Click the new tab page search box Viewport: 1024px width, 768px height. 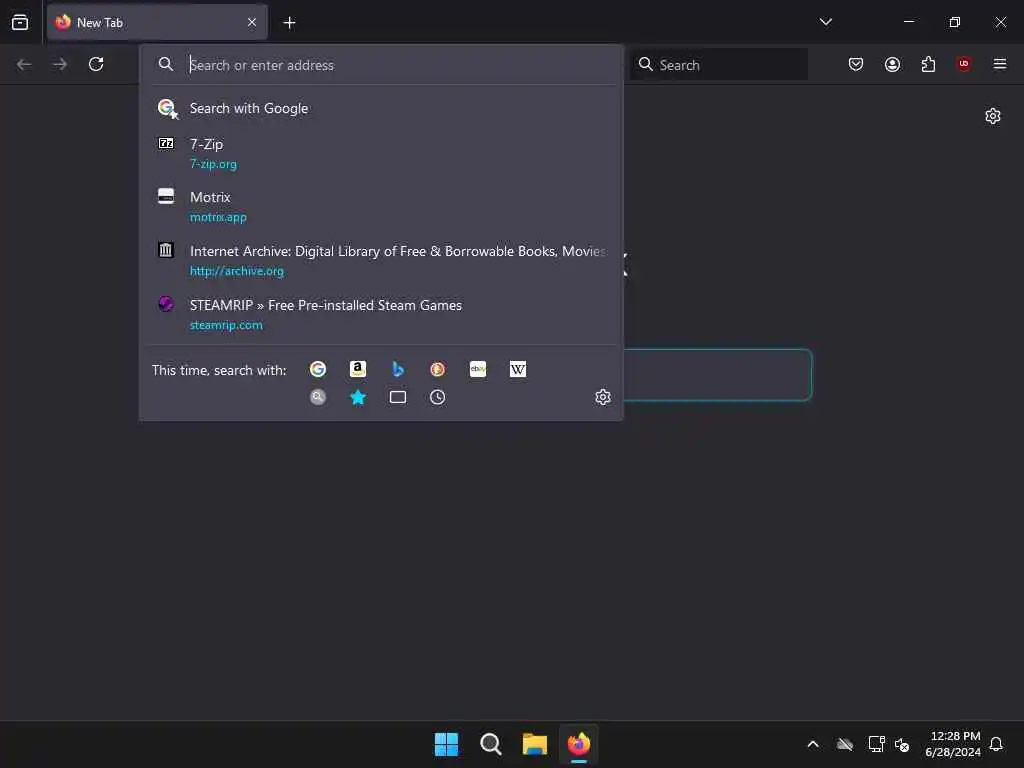pos(717,375)
